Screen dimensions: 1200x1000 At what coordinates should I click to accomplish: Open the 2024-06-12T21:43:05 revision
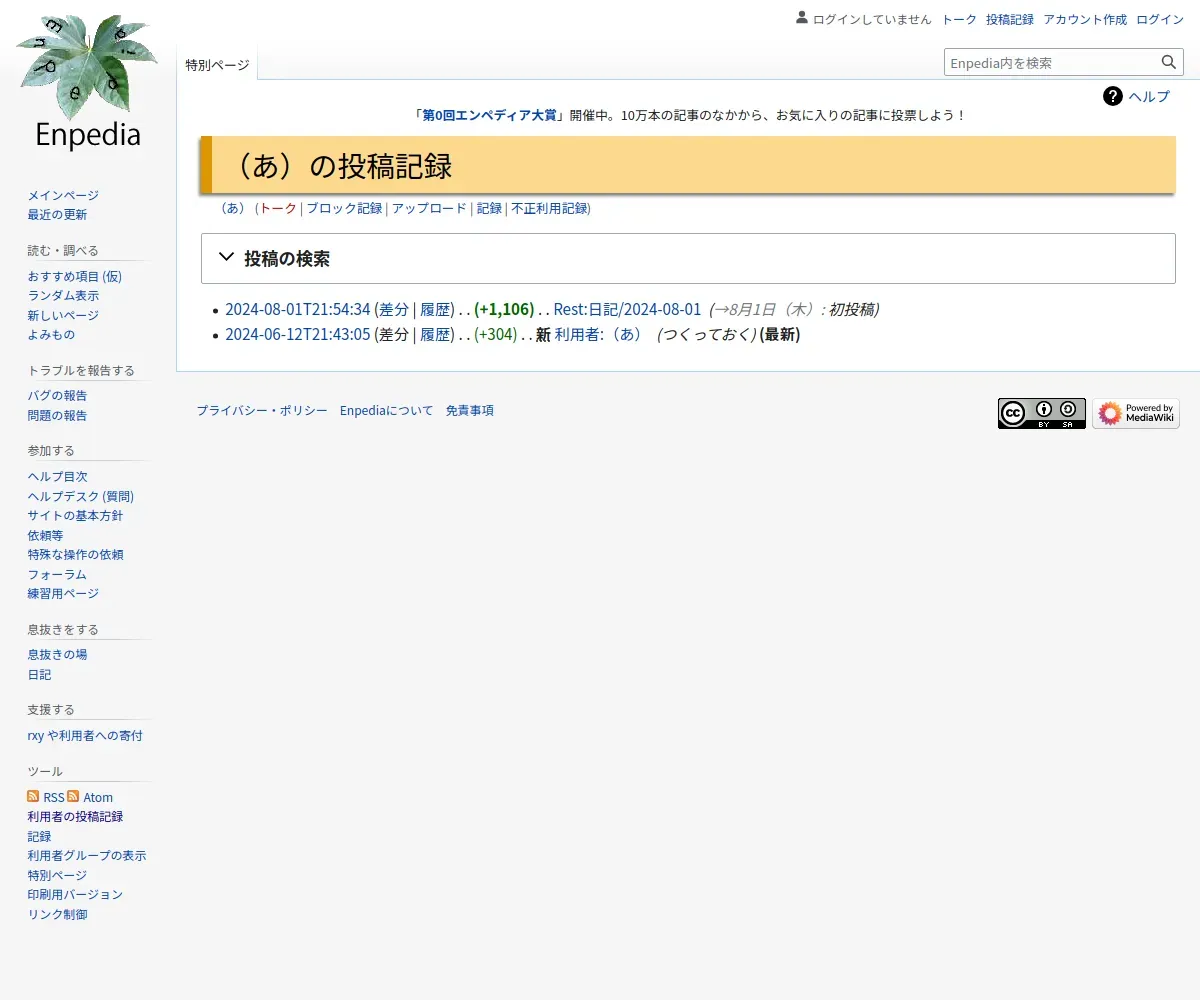tap(298, 334)
